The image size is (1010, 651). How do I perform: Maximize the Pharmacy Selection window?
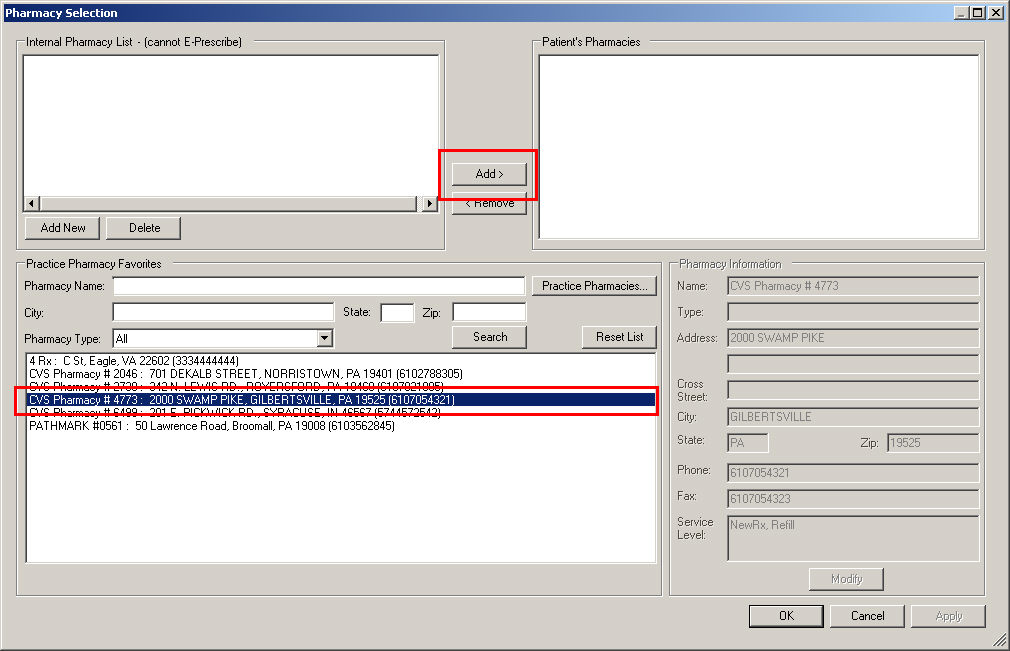coord(978,12)
